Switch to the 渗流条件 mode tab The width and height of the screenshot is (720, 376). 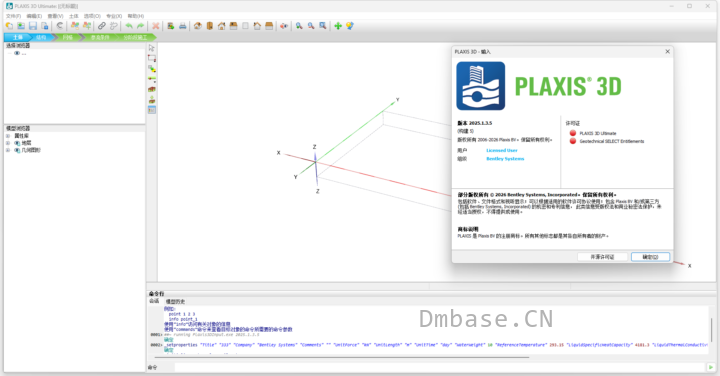point(100,37)
